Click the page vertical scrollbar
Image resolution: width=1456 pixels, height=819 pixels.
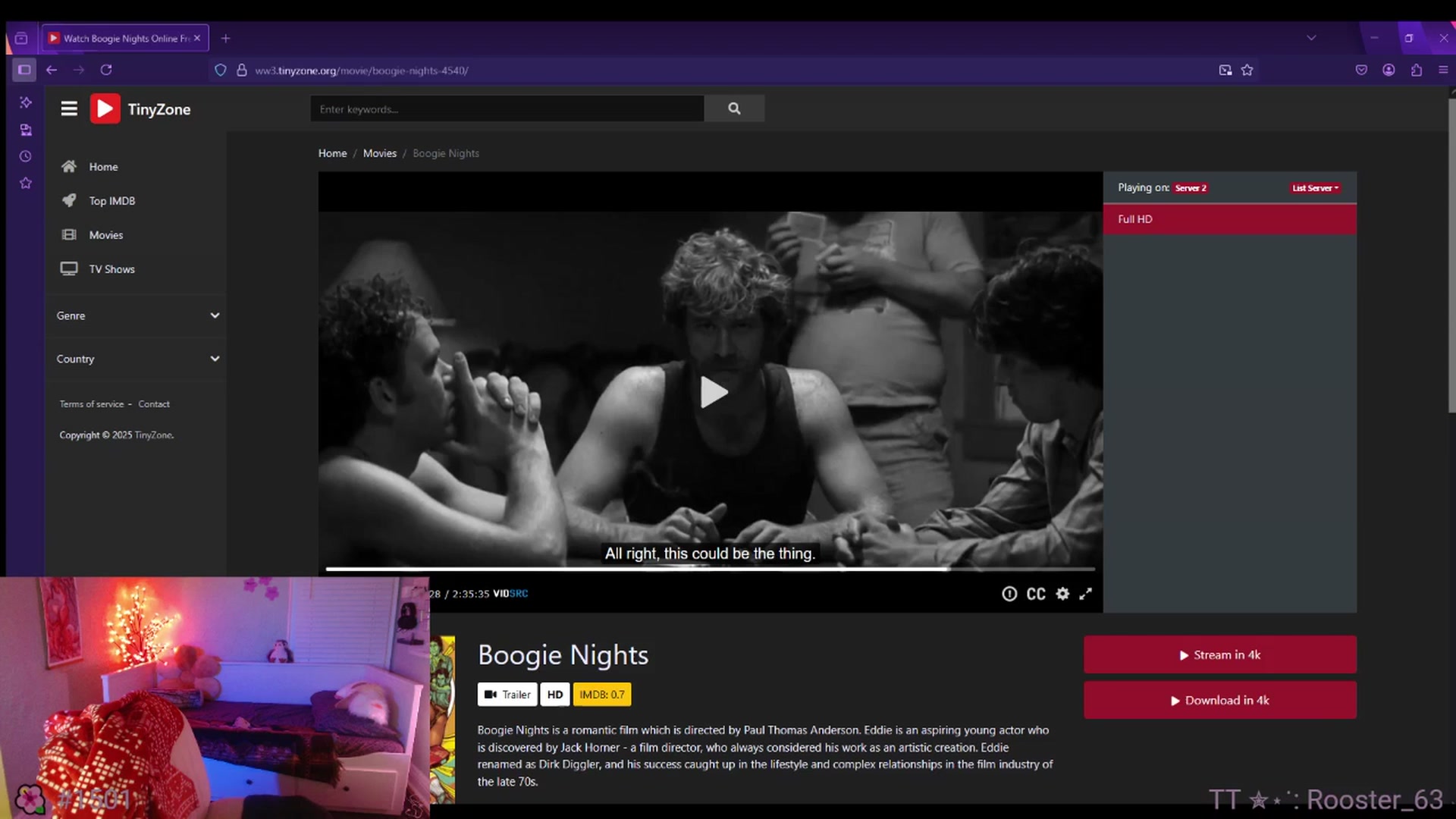[1451, 256]
